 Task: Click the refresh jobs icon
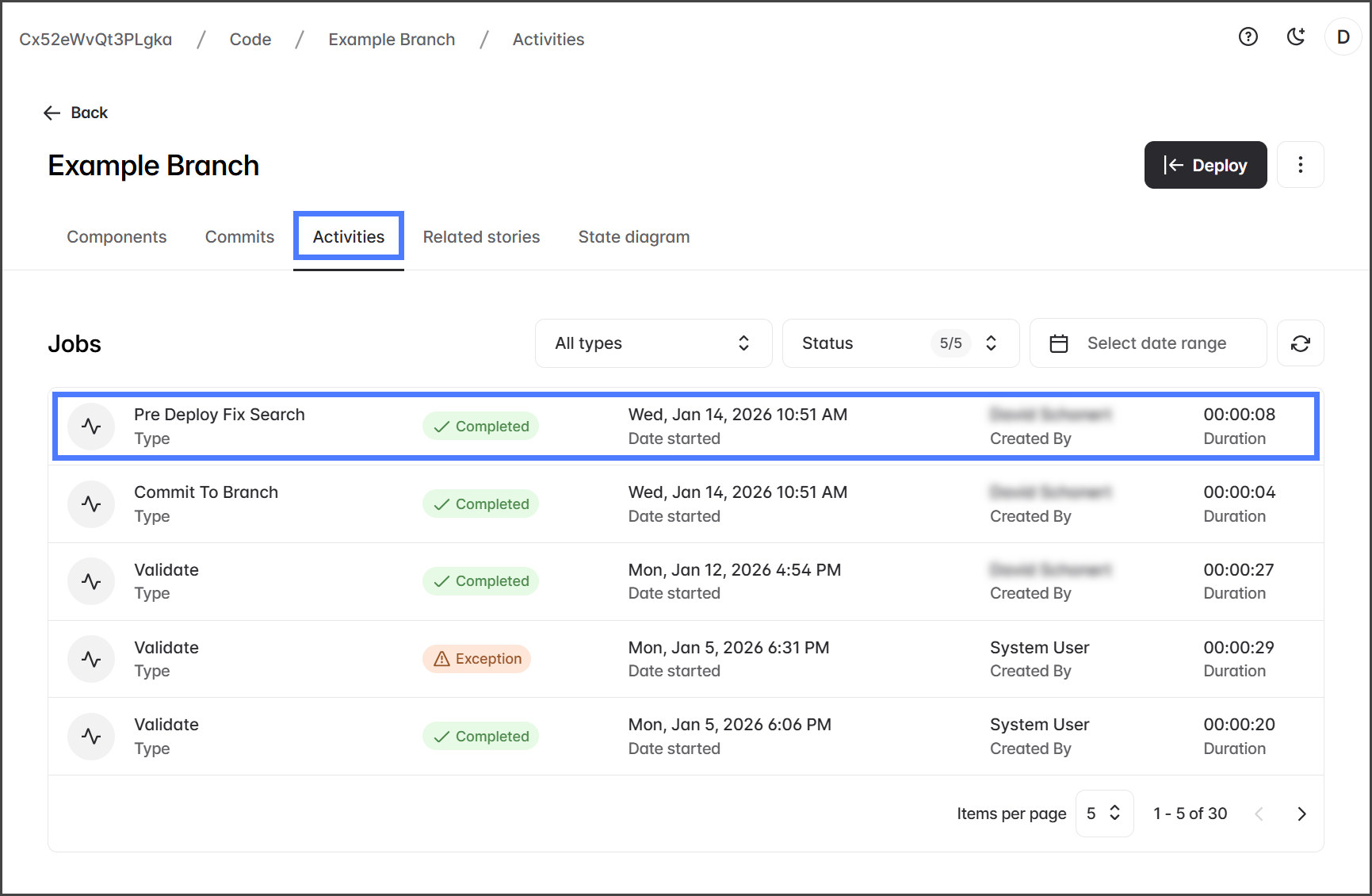coord(1300,343)
